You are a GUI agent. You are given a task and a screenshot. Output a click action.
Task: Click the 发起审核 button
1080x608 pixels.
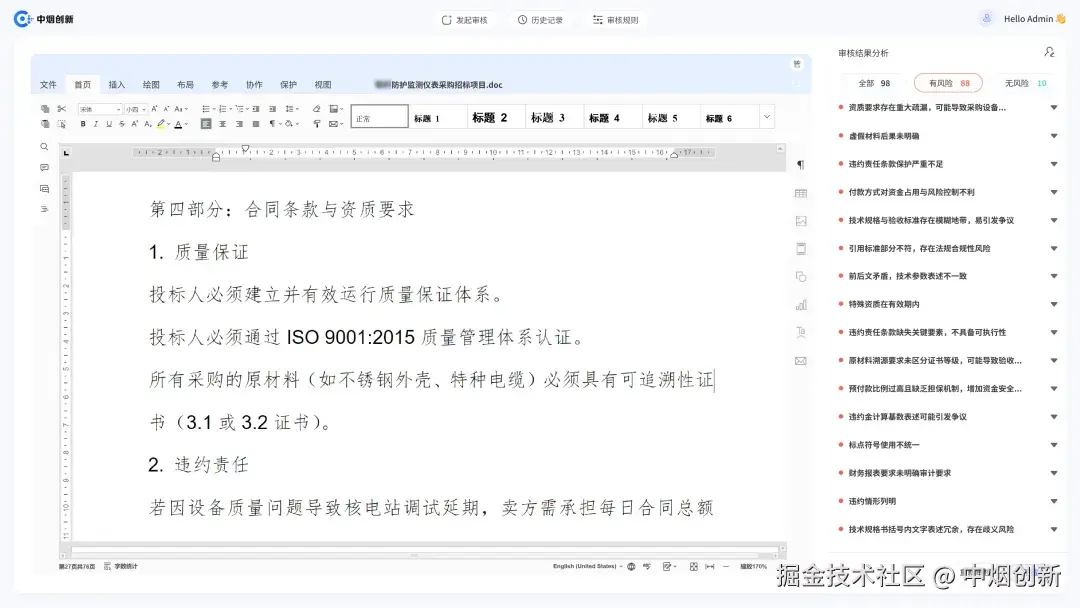[464, 18]
